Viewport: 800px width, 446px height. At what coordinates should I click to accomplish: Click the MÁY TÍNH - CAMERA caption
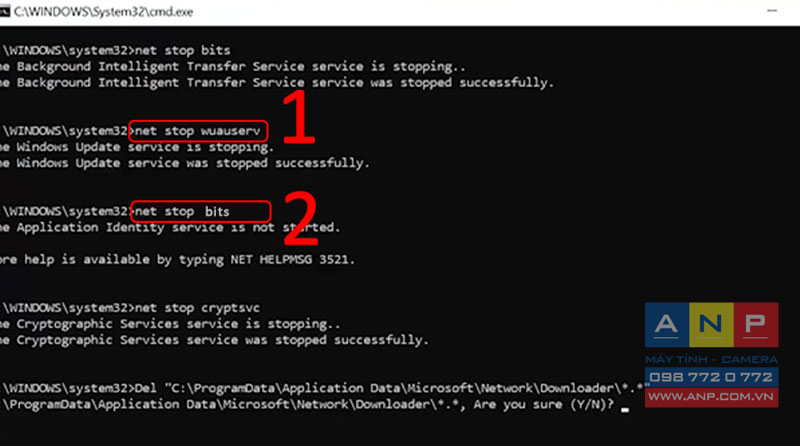[x=711, y=359]
